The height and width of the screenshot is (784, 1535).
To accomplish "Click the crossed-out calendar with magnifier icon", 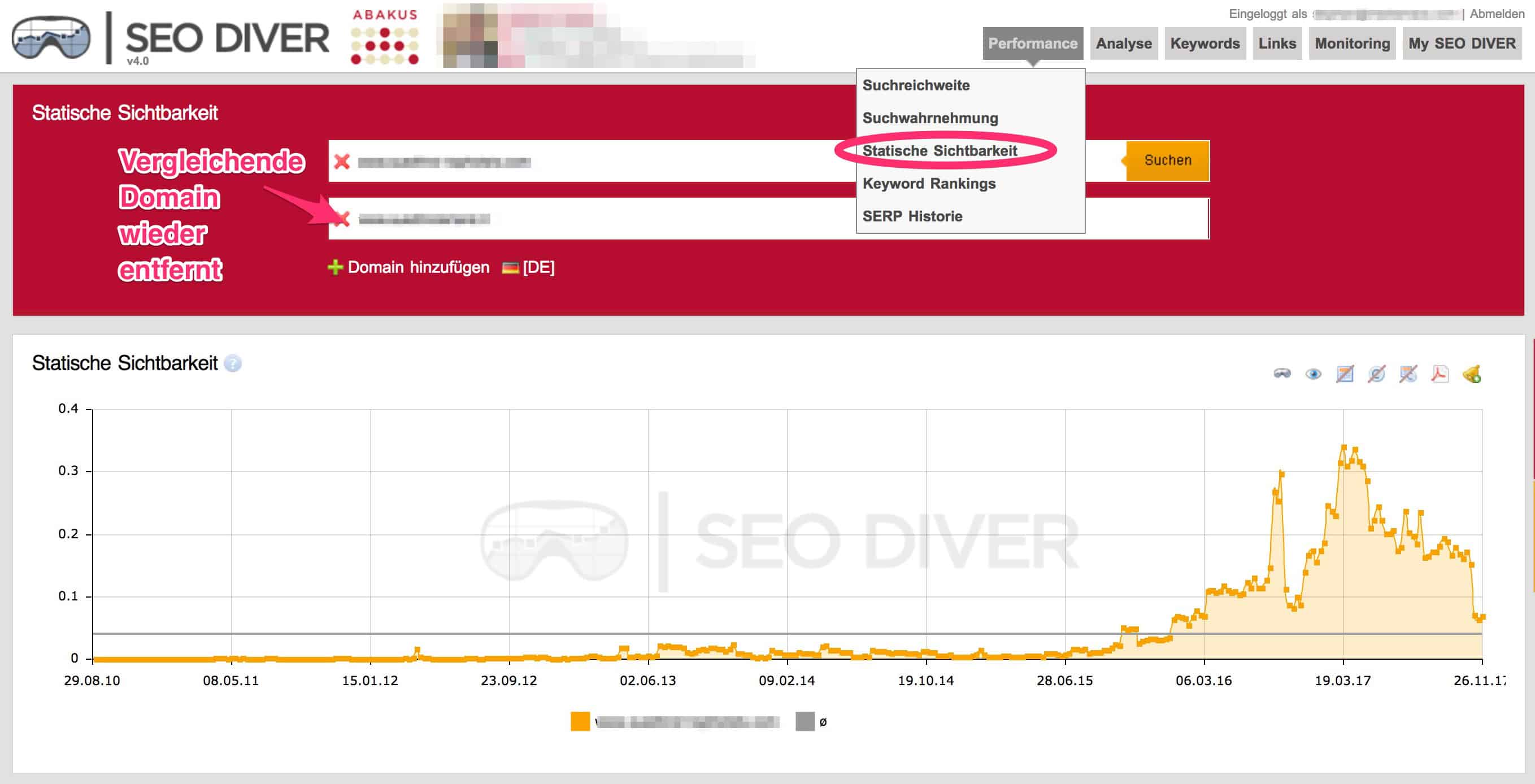I will click(1408, 373).
